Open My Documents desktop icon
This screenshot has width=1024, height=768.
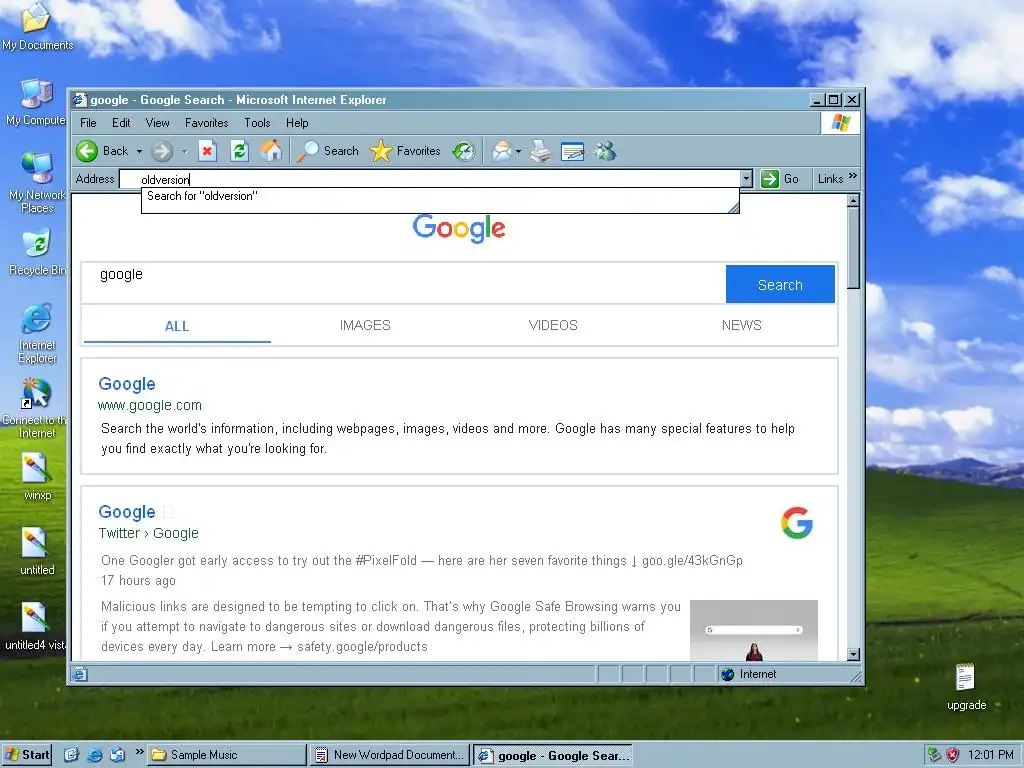37,27
